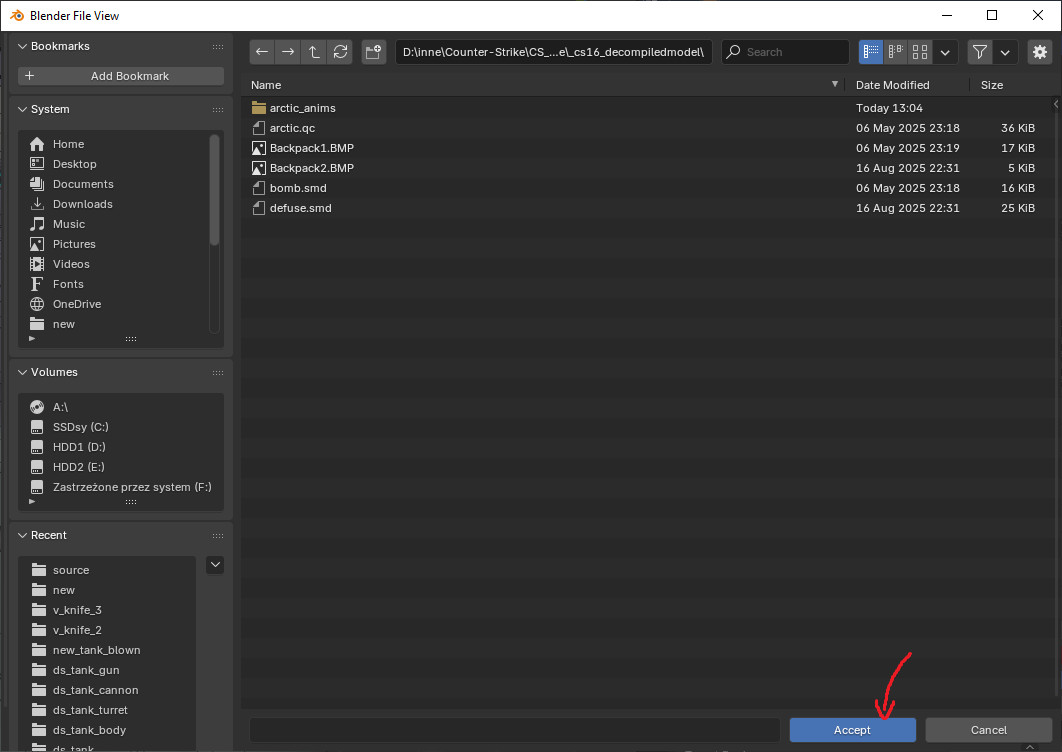
Task: Collapse the Bookmarks panel
Action: click(22, 46)
